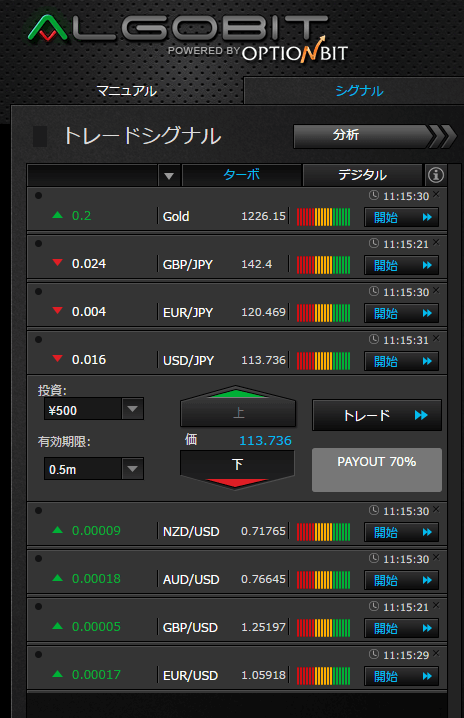Close the EUR/USD signal row
The width and height of the screenshot is (464, 718).
[x=436, y=653]
